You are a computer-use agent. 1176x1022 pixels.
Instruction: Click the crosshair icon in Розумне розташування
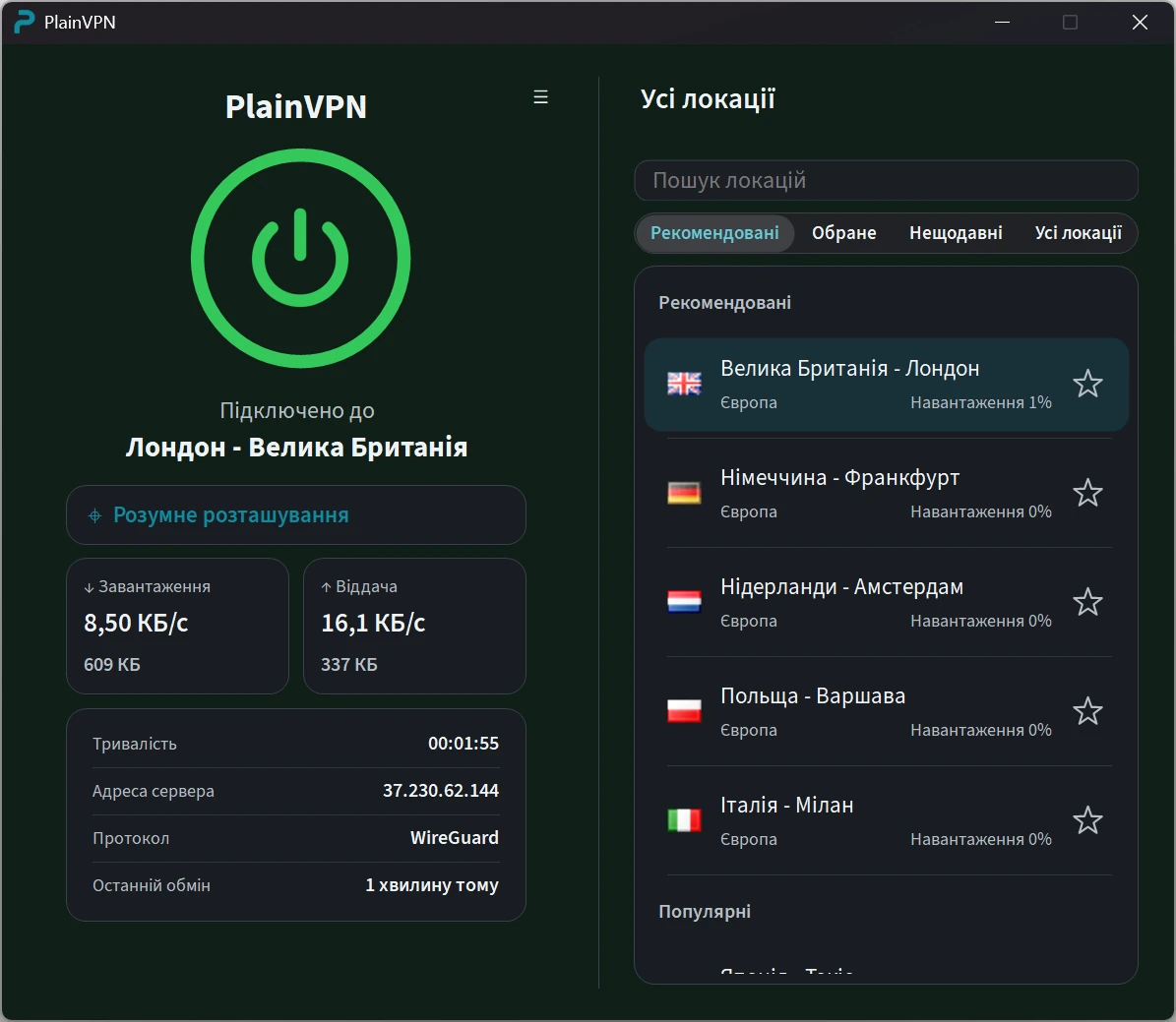[x=94, y=515]
